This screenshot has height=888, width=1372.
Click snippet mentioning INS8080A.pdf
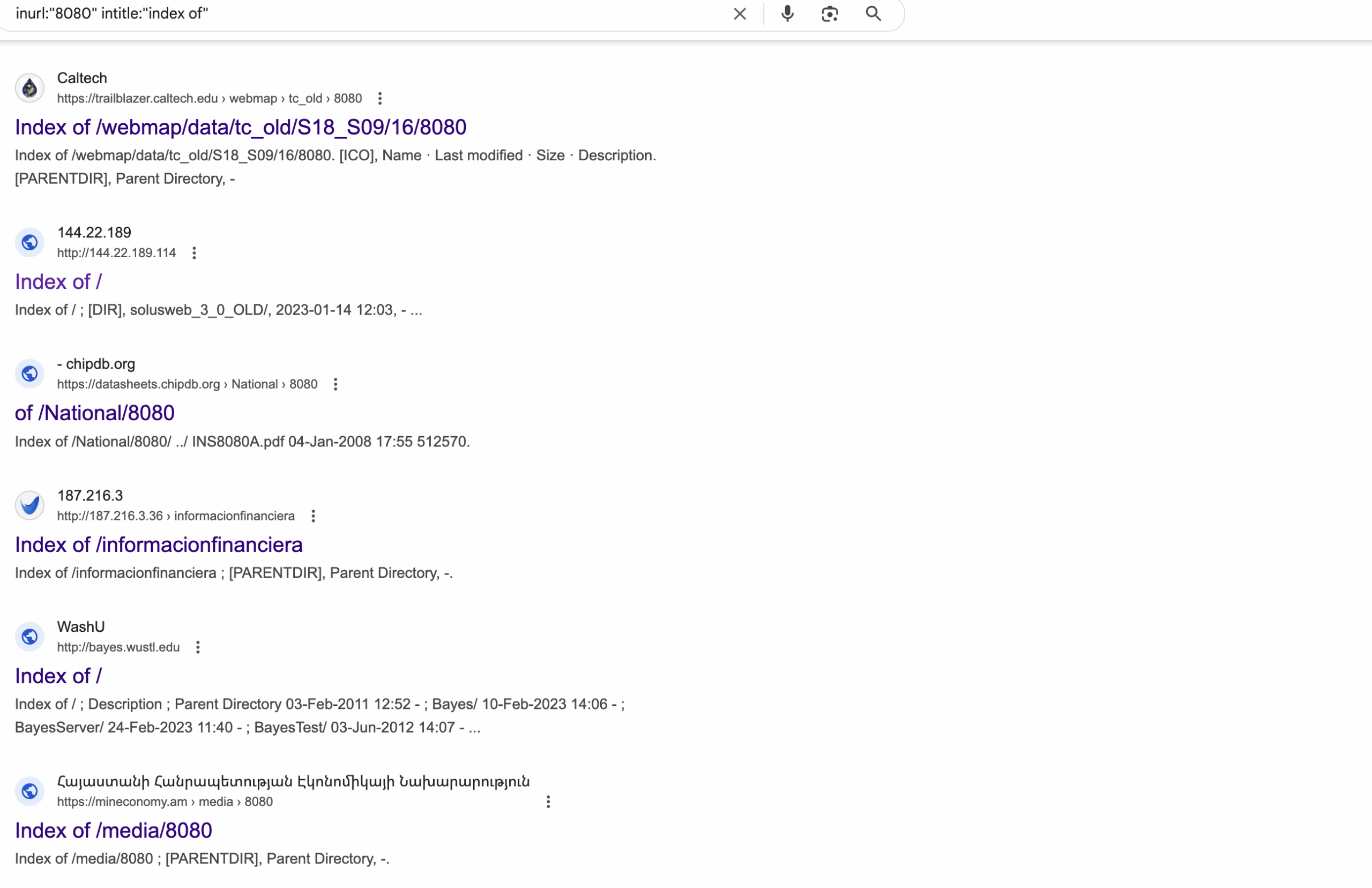point(242,442)
